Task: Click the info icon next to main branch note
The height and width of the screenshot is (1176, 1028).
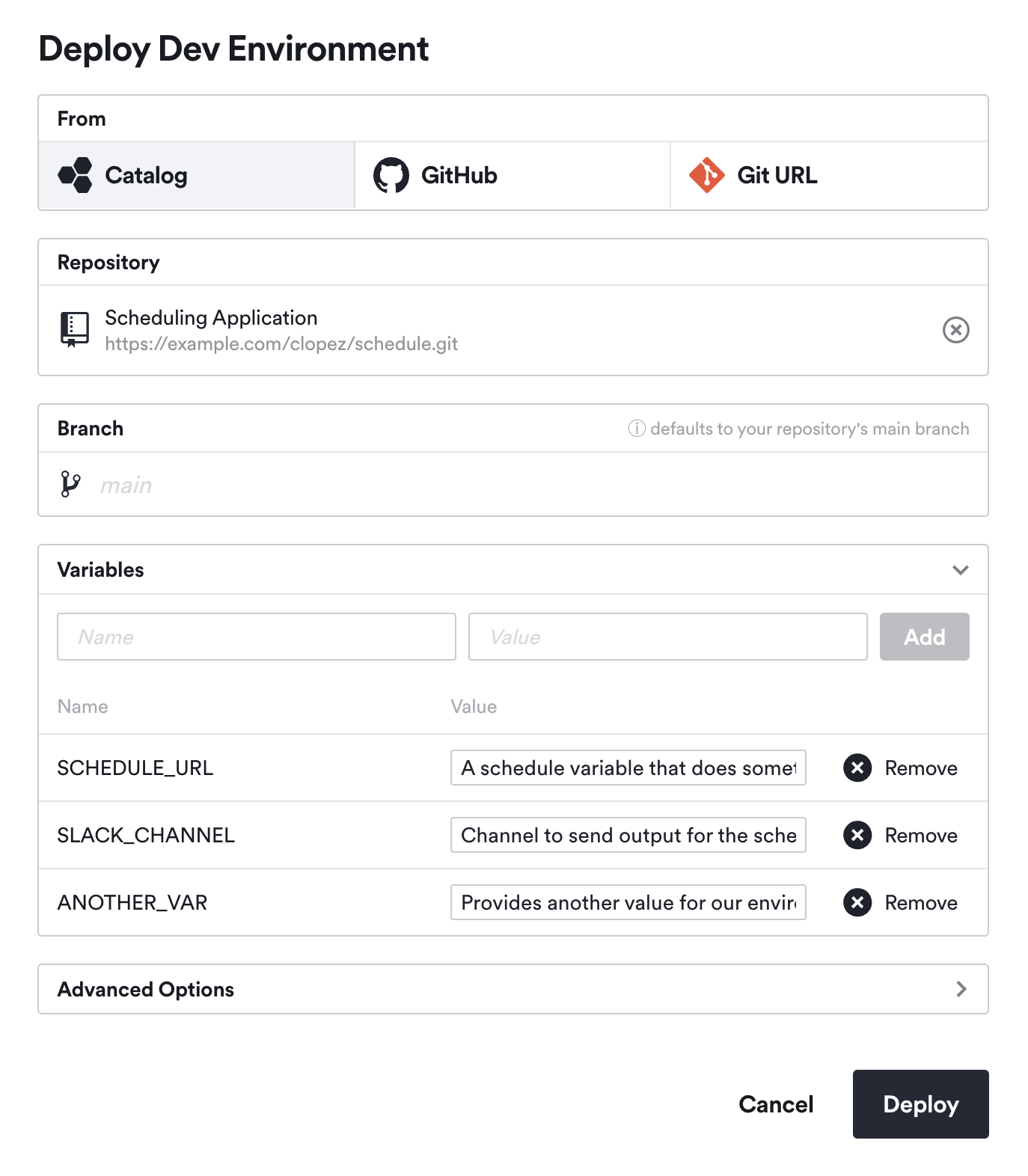Action: pos(635,429)
